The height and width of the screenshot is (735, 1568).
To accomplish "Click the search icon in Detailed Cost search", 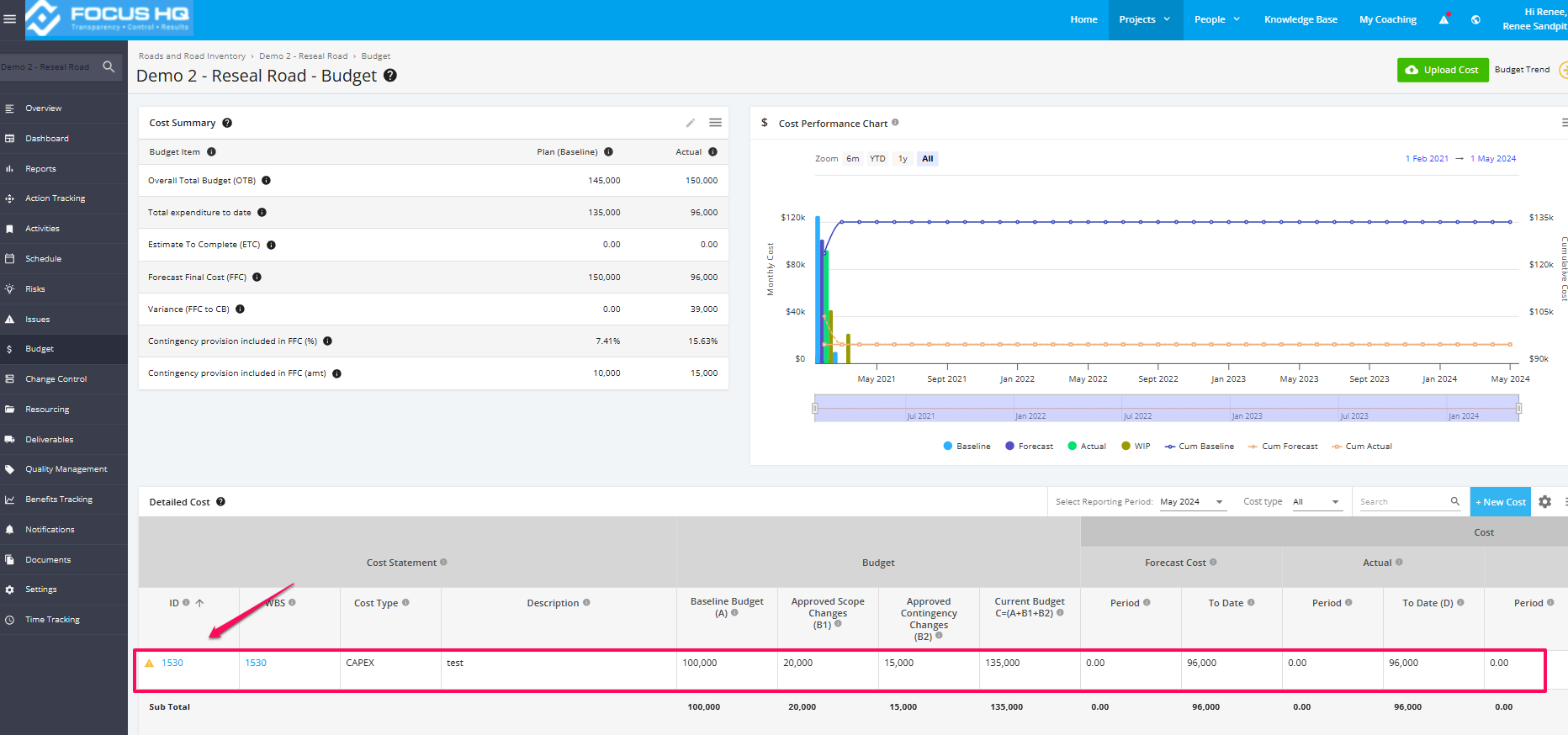I will coord(1455,501).
